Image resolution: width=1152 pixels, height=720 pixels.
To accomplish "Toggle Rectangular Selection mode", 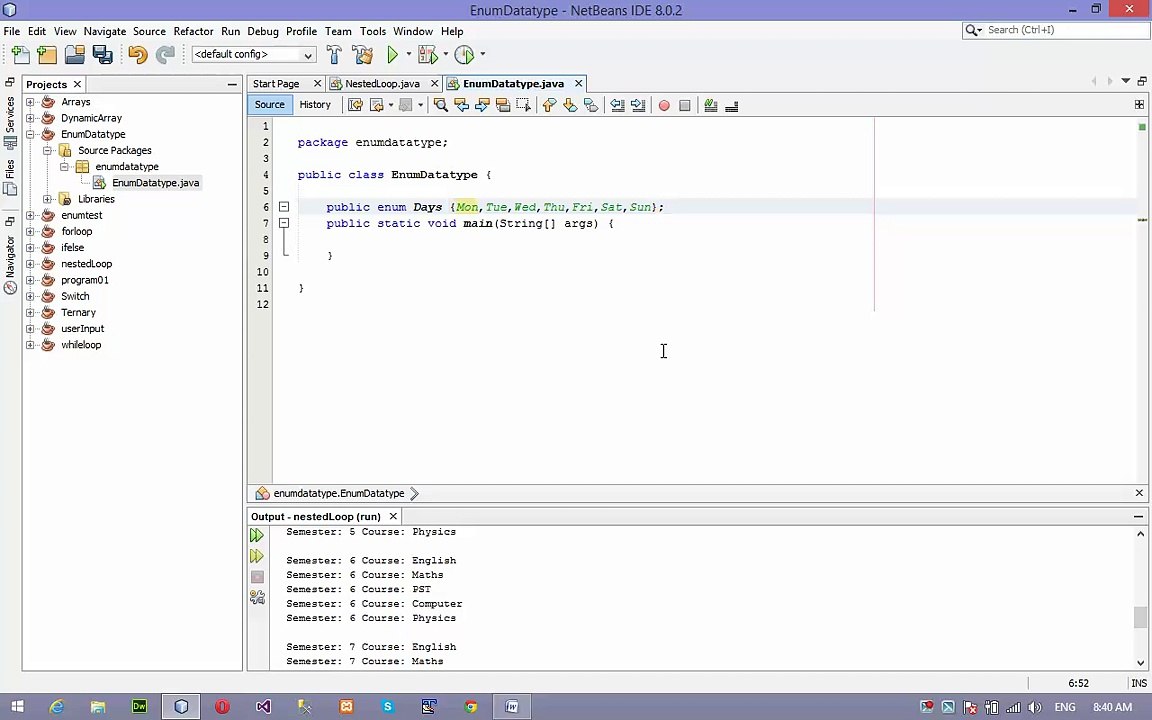I will pyautogui.click(x=523, y=105).
